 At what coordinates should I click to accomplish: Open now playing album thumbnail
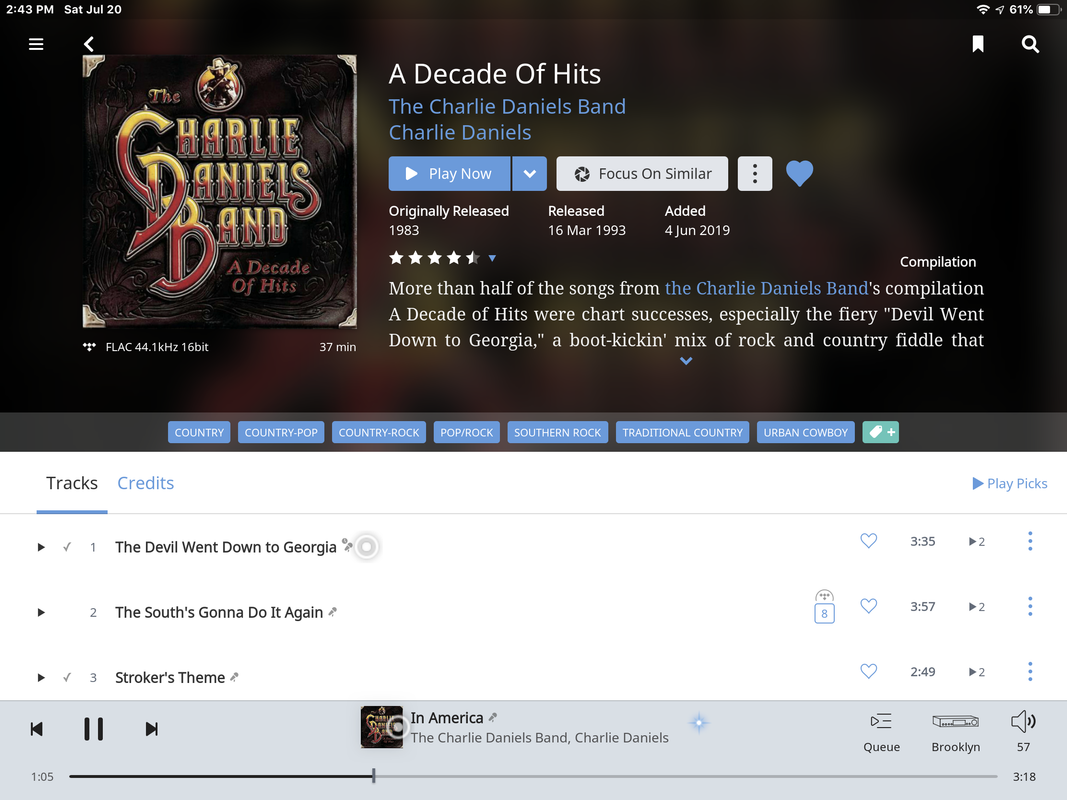381,727
